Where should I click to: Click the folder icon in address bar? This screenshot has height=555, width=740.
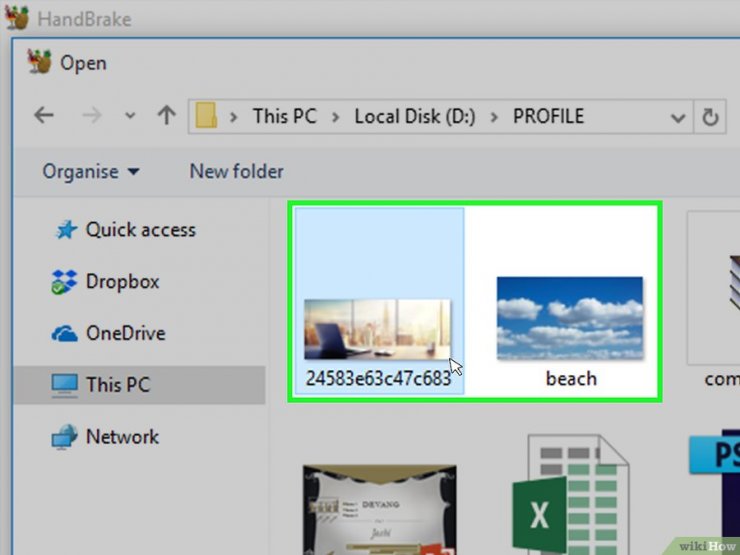coord(206,115)
